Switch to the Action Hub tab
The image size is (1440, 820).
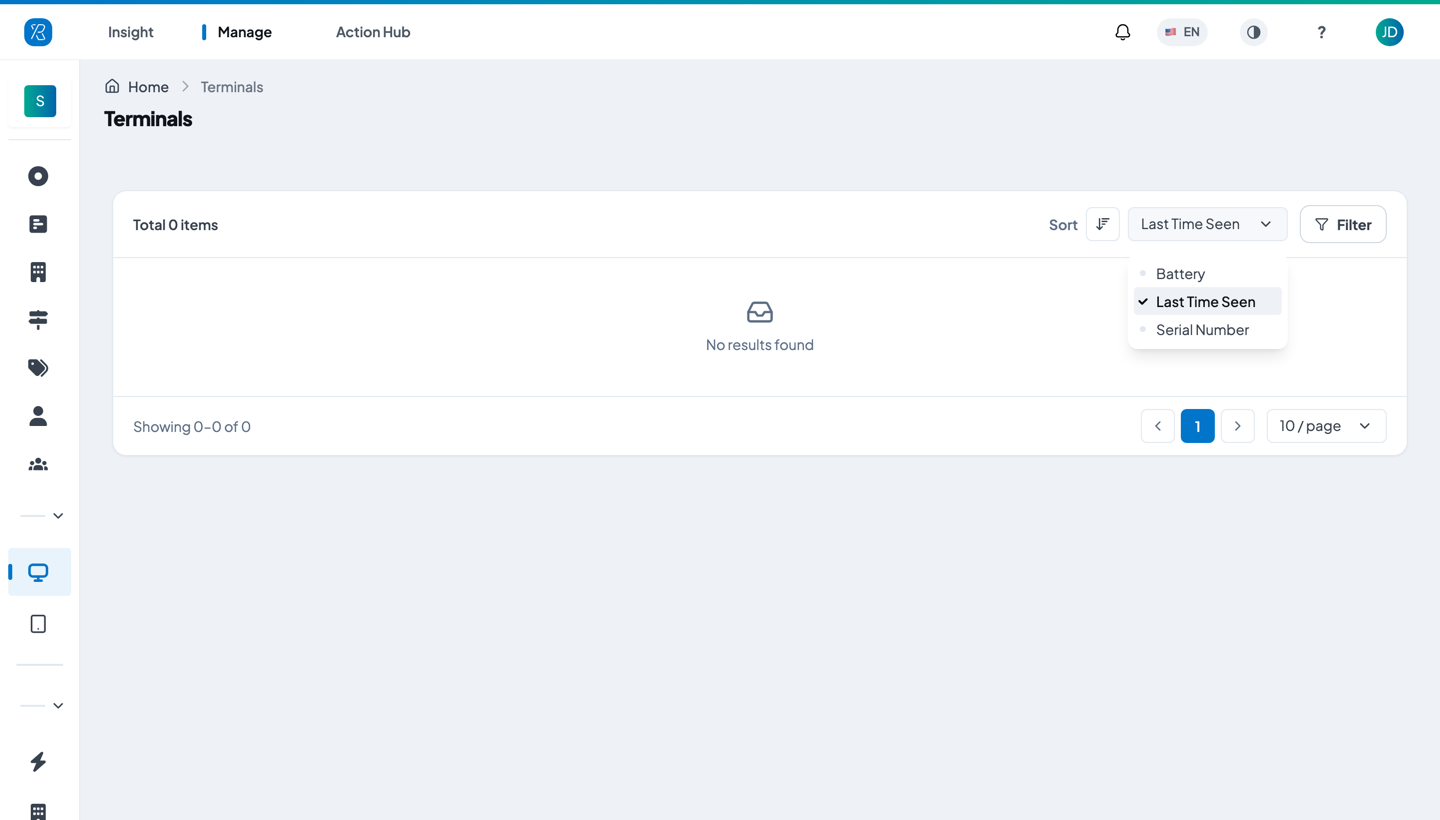pyautogui.click(x=373, y=32)
